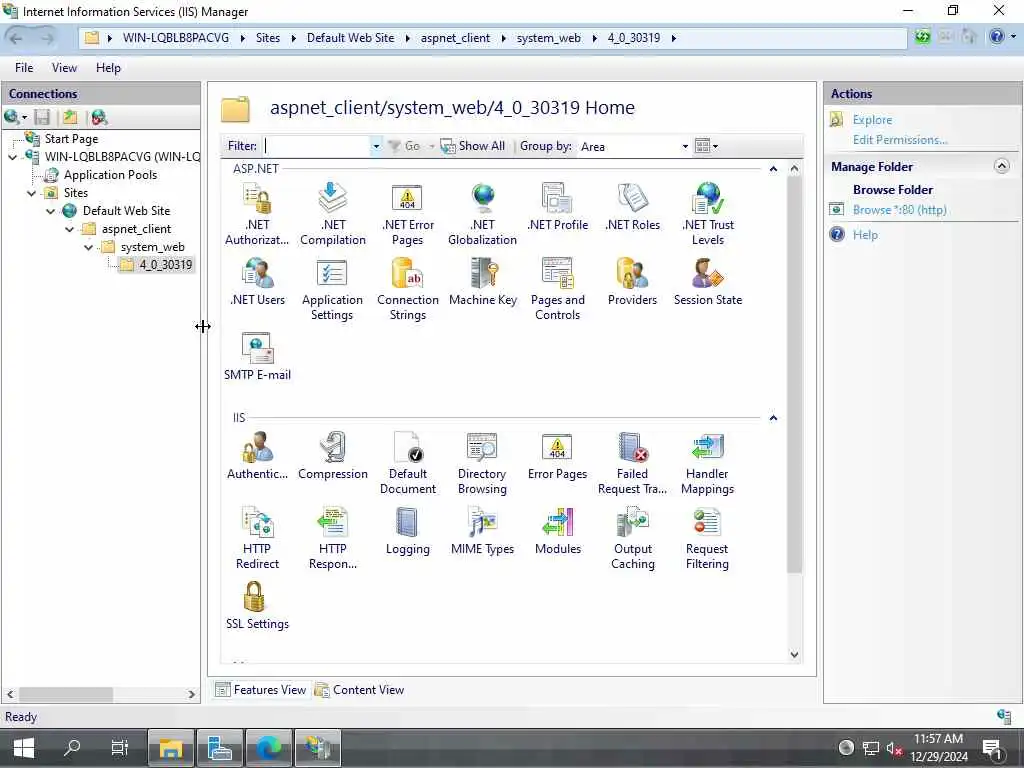Open the SMTP E-mail feature
Viewport: 1024px width, 768px height.
[257, 357]
